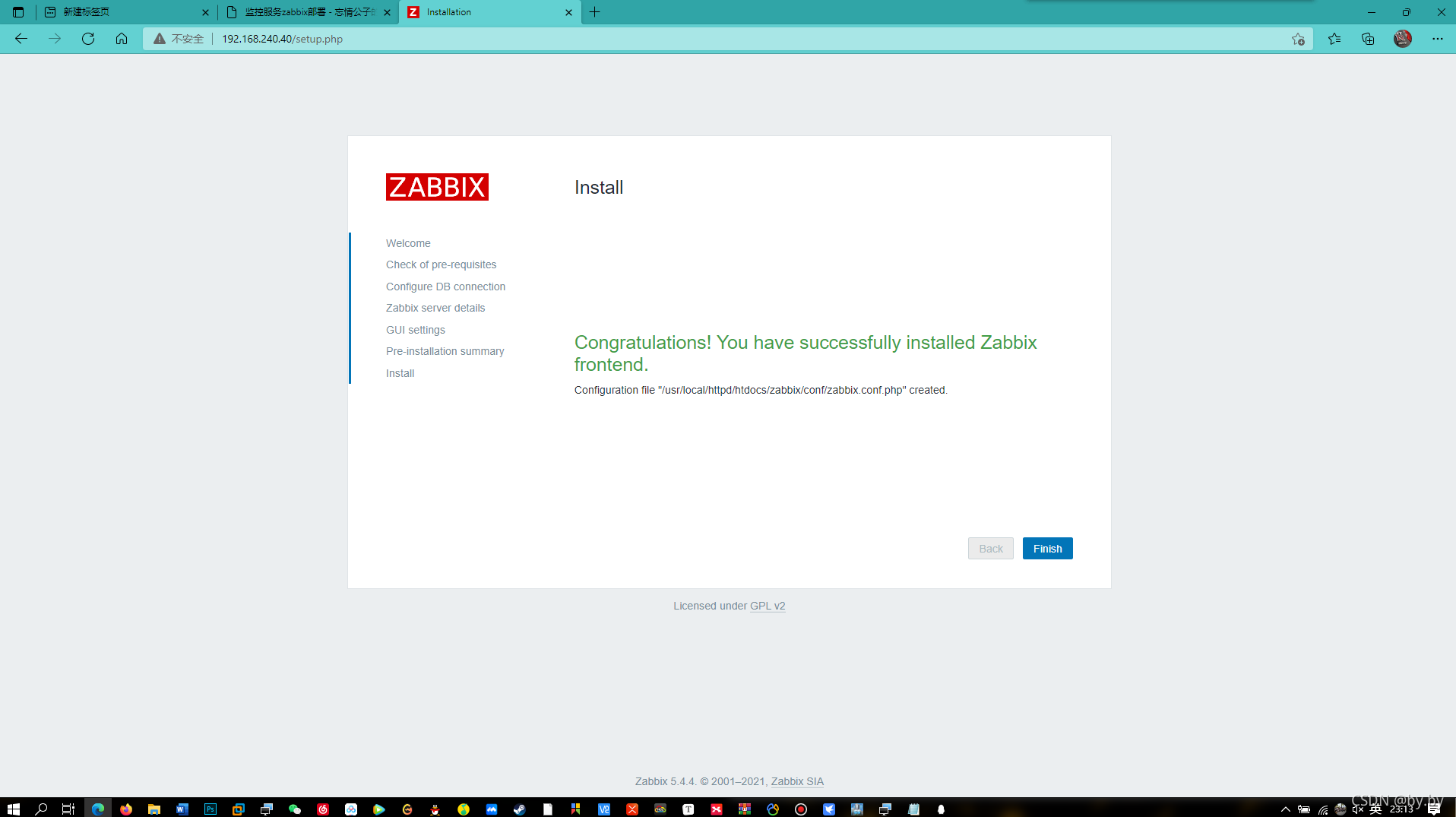Select GUI settings step

[416, 330]
